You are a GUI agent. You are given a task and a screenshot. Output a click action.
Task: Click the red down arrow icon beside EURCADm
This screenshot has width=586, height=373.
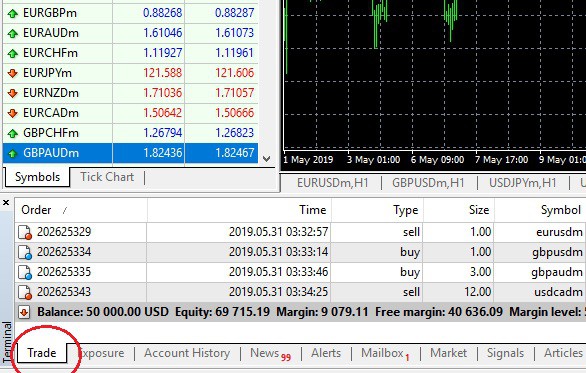tap(13, 113)
